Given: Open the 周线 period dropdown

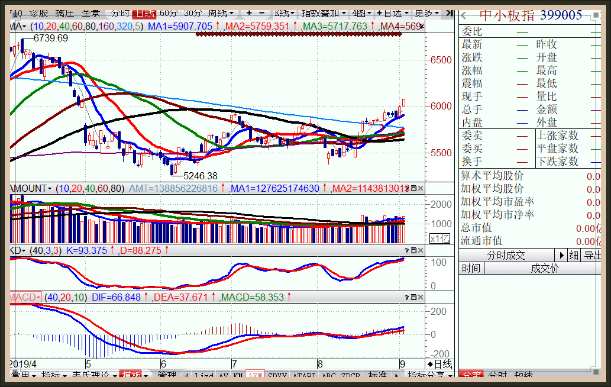Looking at the screenshot, I should 221,14.
